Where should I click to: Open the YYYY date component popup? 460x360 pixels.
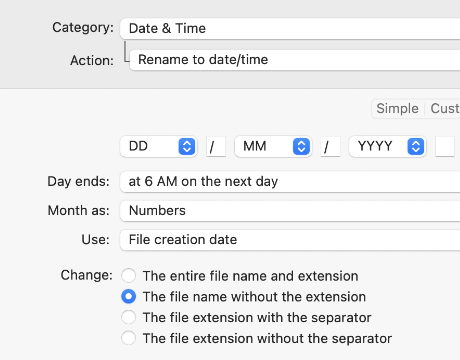pyautogui.click(x=388, y=146)
